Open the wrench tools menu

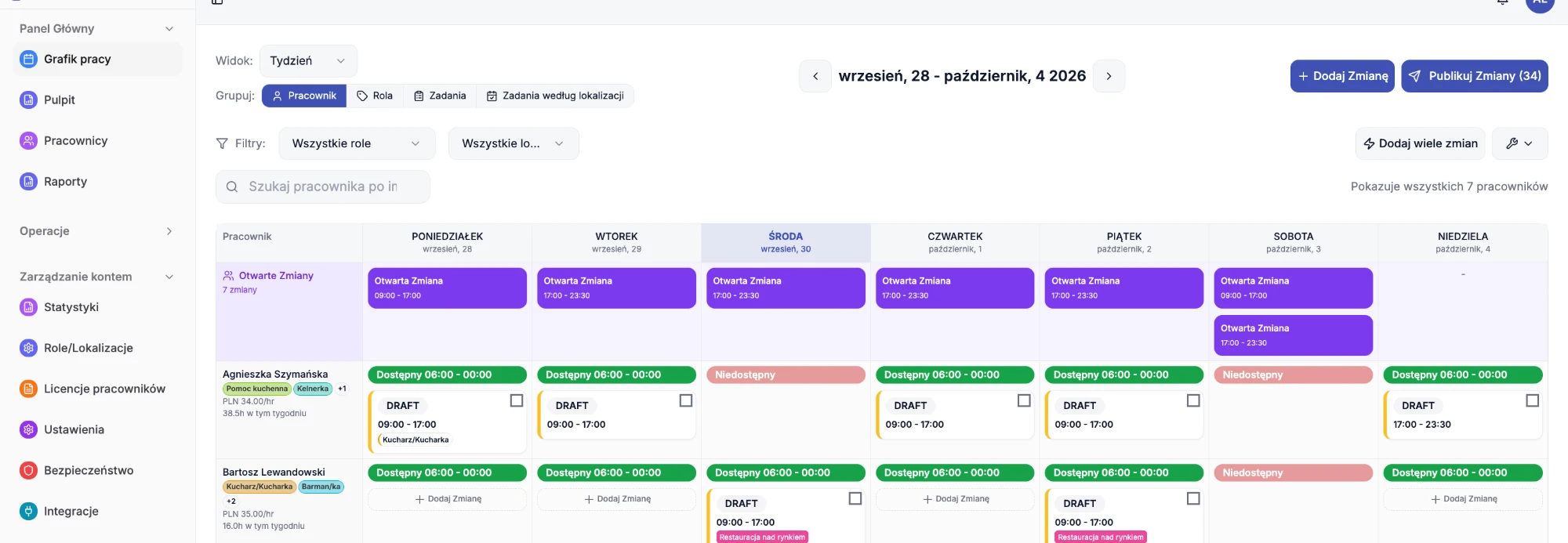(1519, 143)
